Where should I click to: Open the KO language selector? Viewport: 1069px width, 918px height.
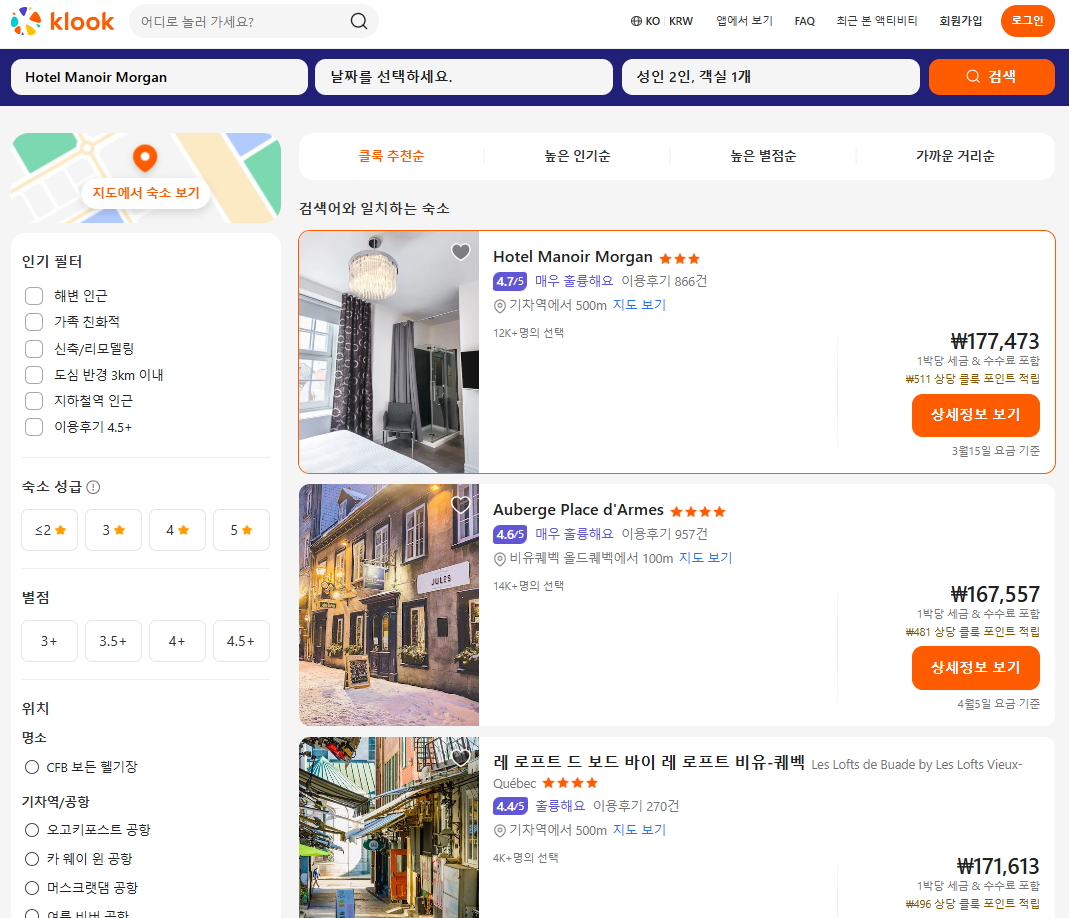coord(645,21)
